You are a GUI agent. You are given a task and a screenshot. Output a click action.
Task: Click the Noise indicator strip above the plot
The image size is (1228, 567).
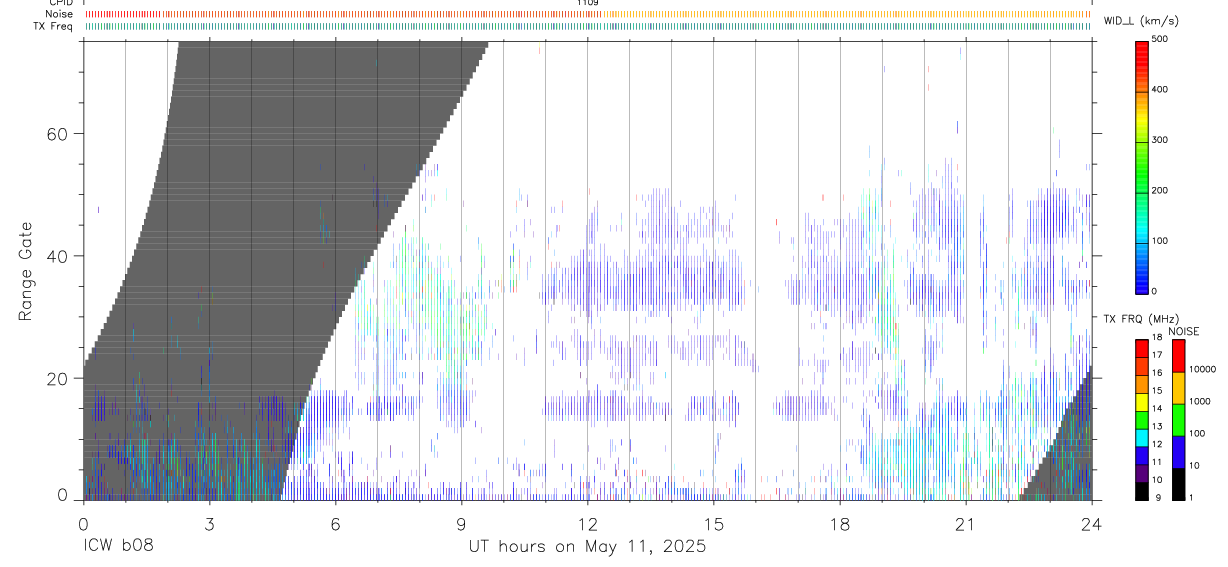587,14
